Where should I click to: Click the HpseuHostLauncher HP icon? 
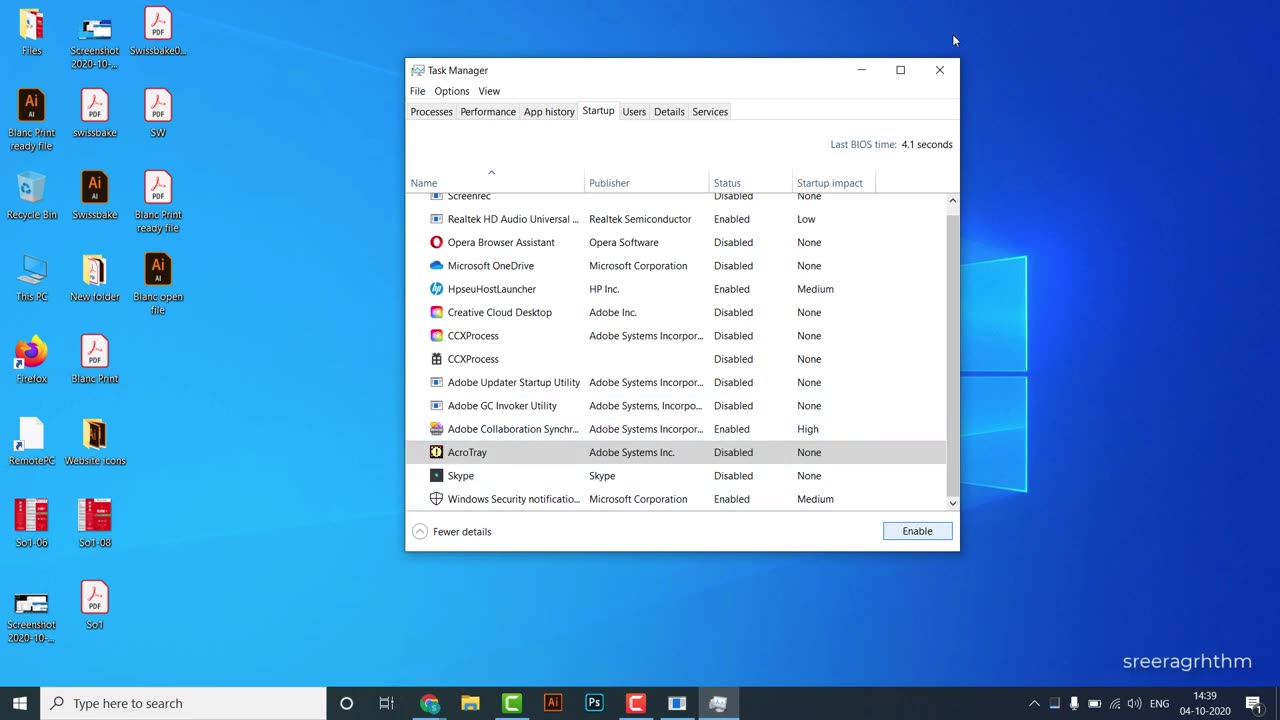pos(436,289)
